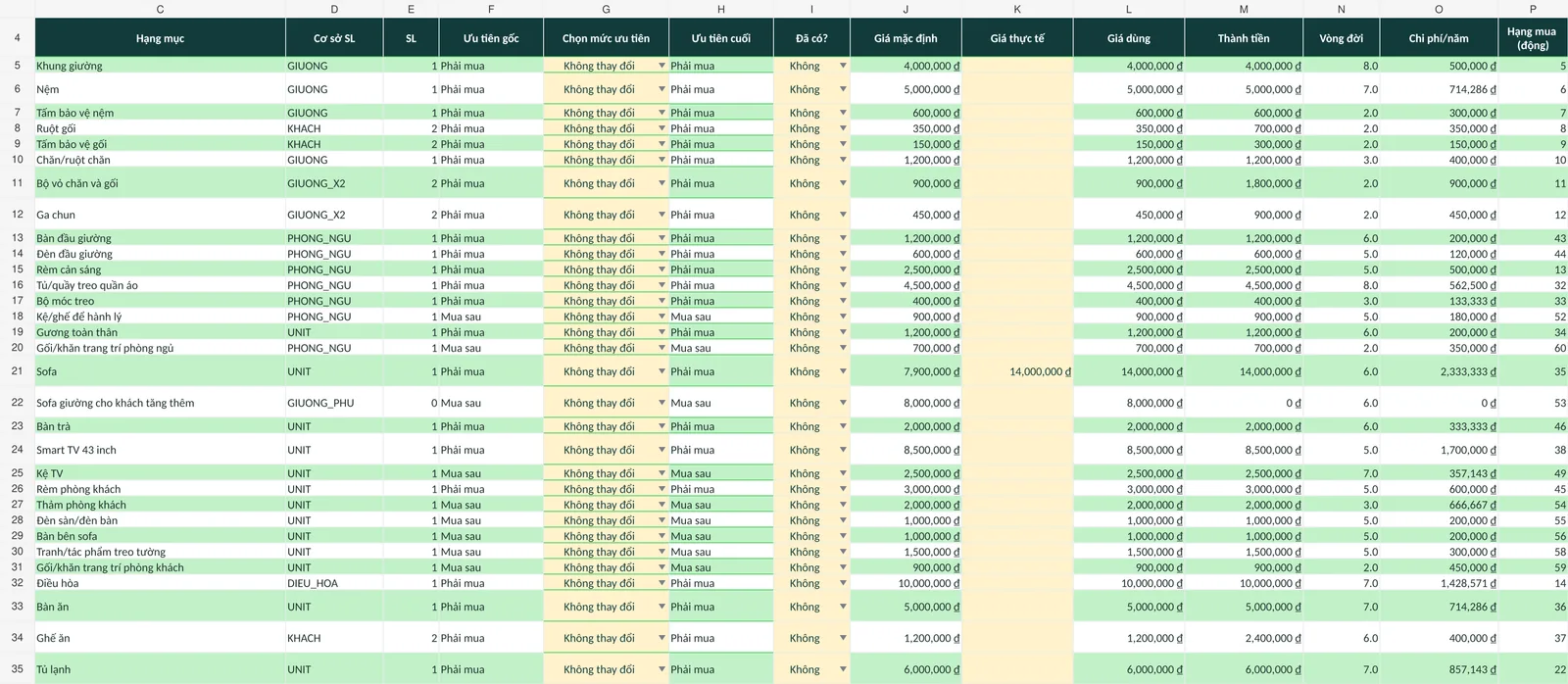Expand the priority dropdown for Sofa giường cho khách tăng thêm
1568x684 pixels.
pyautogui.click(x=661, y=403)
